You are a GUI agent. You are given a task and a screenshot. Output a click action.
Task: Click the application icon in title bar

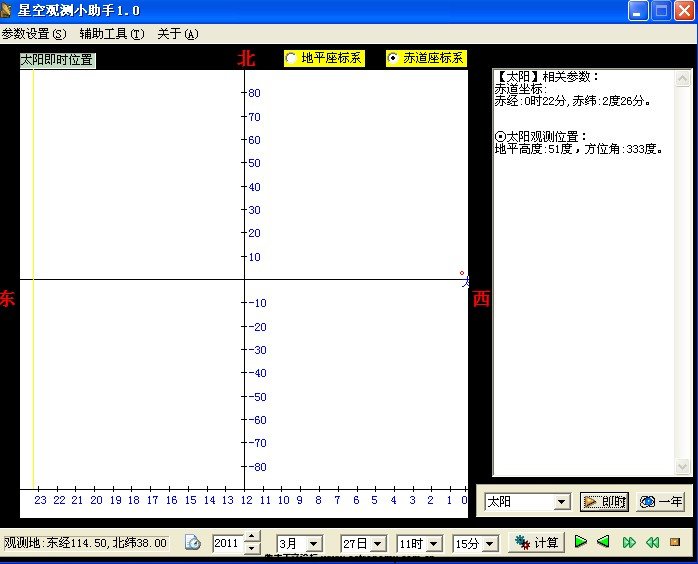coord(6,10)
